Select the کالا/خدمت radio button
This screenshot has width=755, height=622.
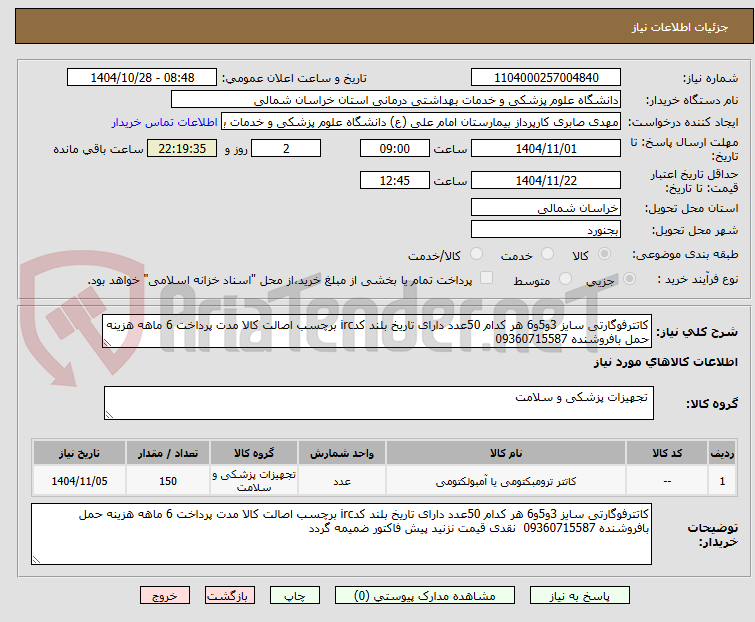point(476,254)
